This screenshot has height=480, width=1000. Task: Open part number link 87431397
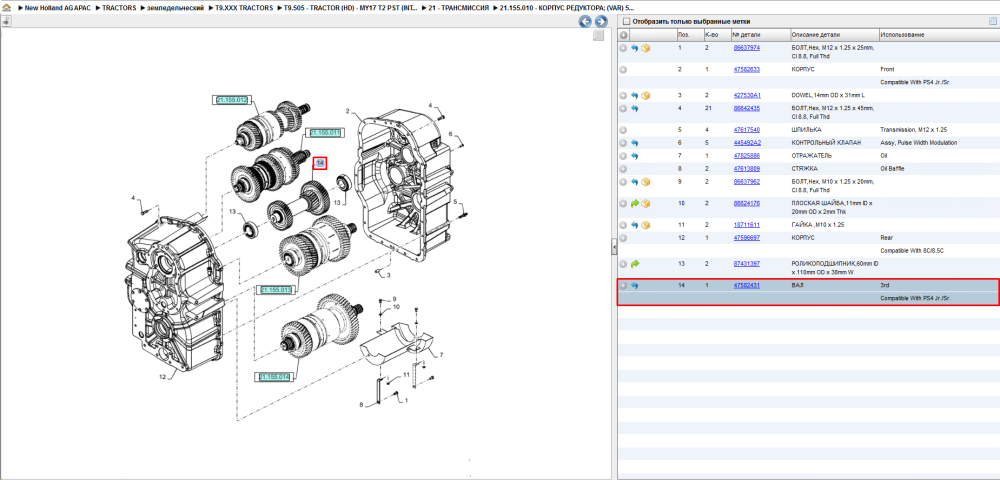pos(746,263)
